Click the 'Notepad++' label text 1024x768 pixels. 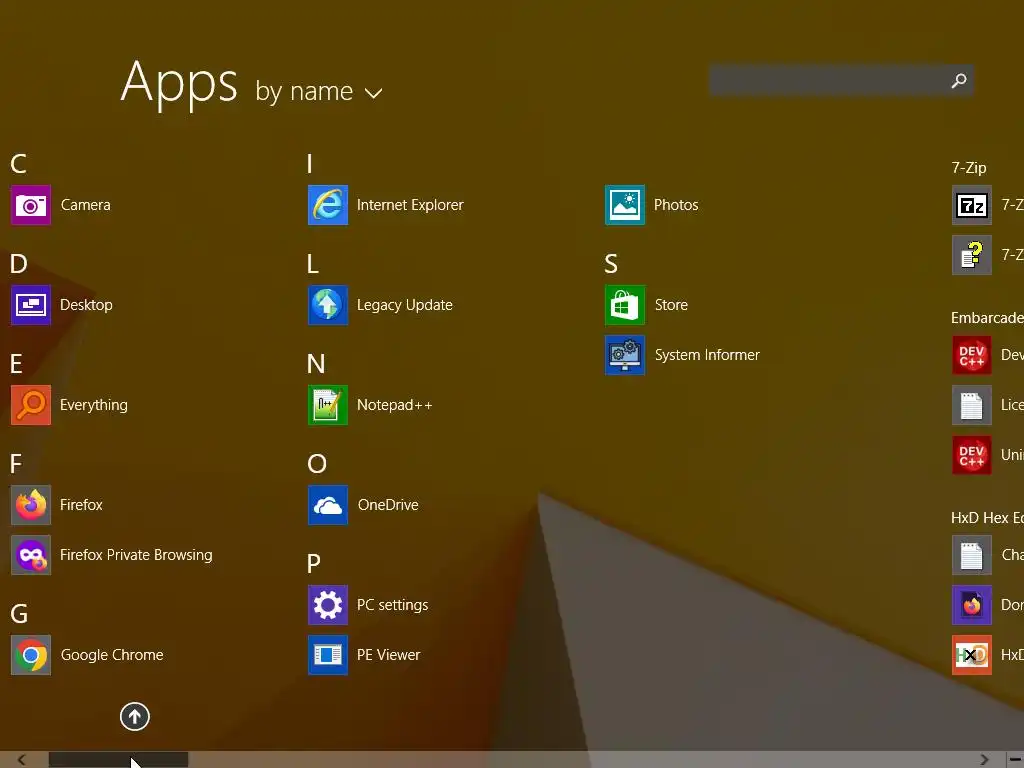point(394,405)
